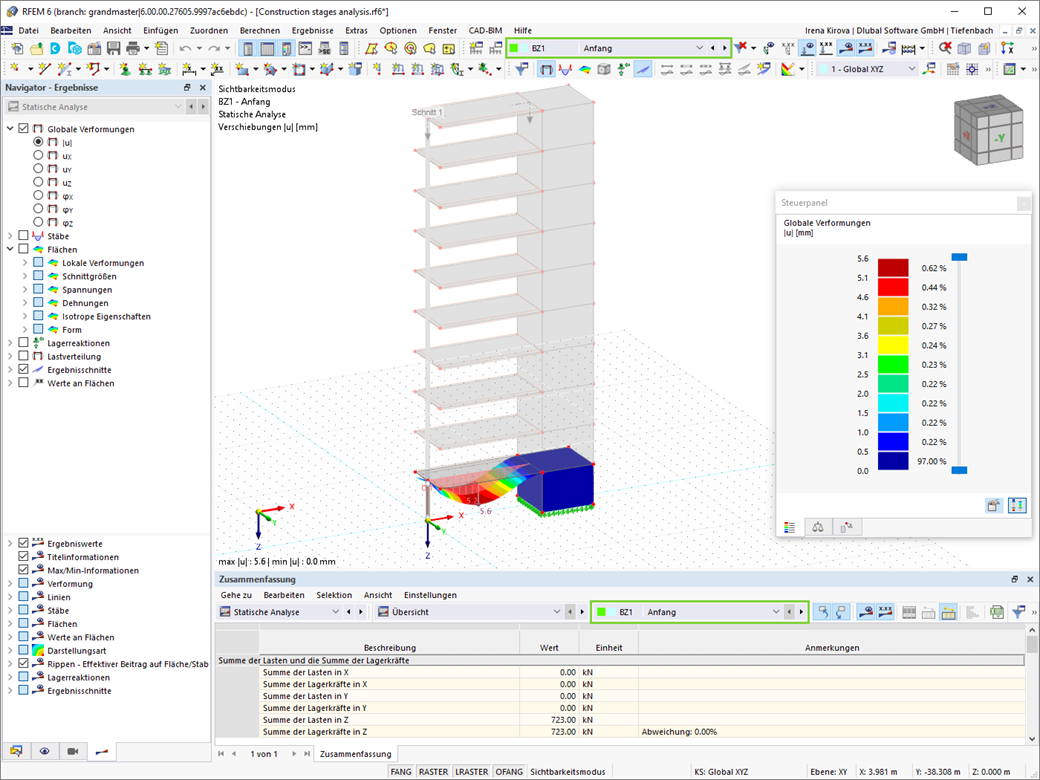Click the filter funnel icon in Zusammenfassung toolbar
Screen dimensions: 1040x780
tap(1018, 612)
